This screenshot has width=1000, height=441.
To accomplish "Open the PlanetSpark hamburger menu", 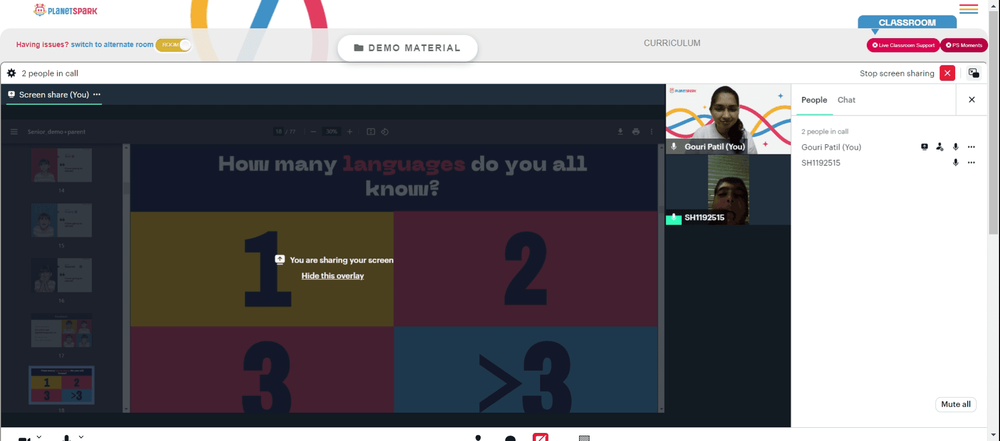I will 968,9.
